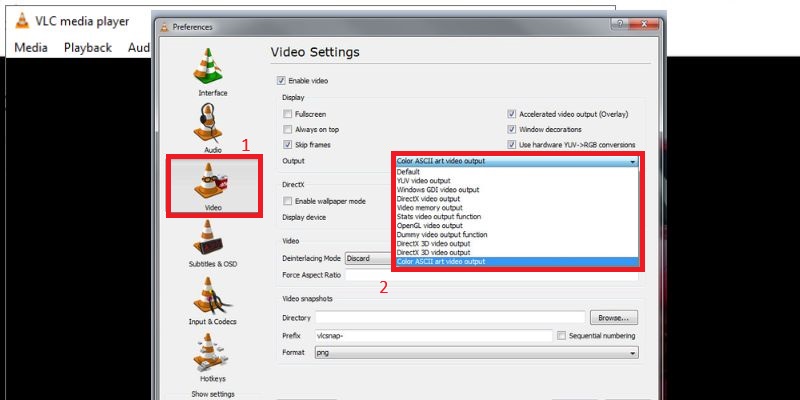The width and height of the screenshot is (800, 400).
Task: Choose YUV video output option
Action: click(x=517, y=181)
